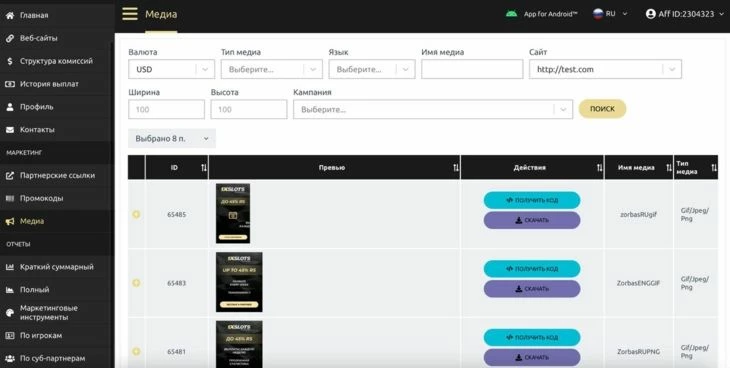Click СКАЧАТЬ for ZorbasENGGIF
The height and width of the screenshot is (368, 730).
click(x=532, y=289)
